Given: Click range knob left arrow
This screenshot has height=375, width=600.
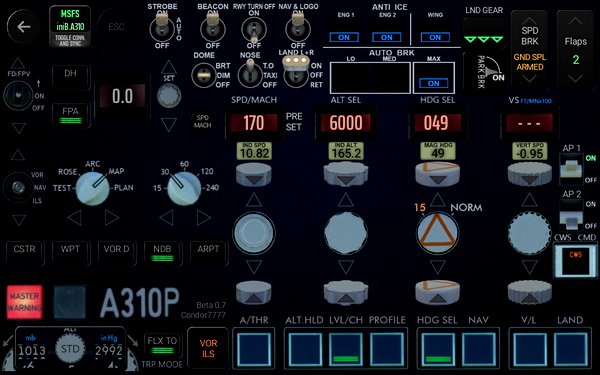Looking at the screenshot, I should (x=166, y=218).
